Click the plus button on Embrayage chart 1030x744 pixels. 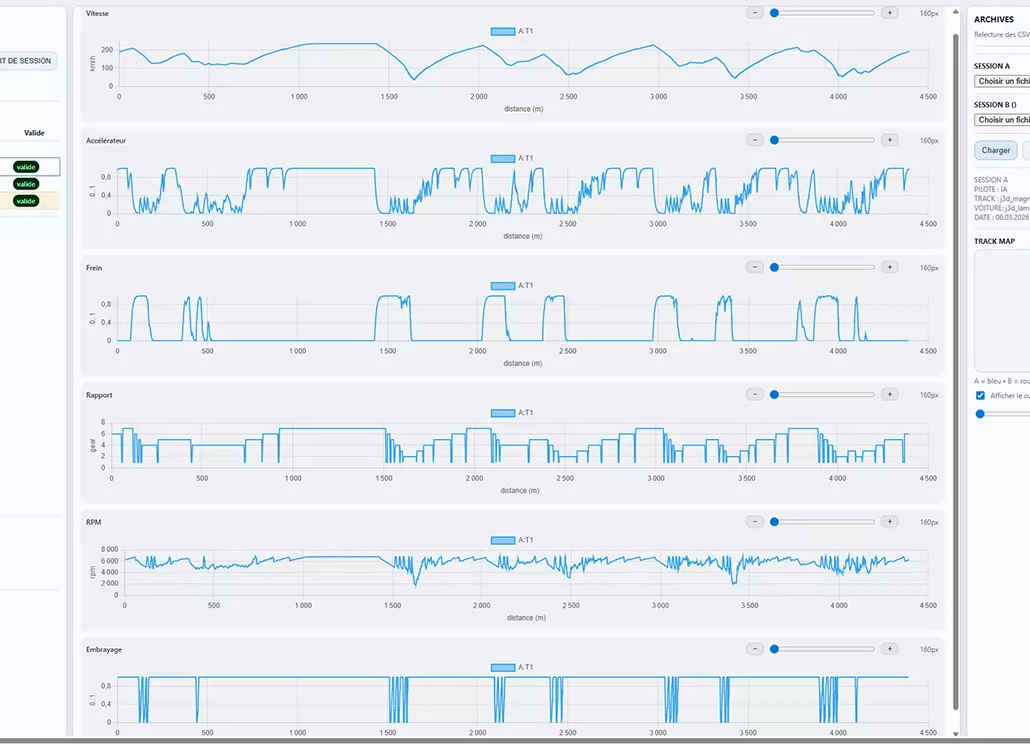[x=889, y=649]
